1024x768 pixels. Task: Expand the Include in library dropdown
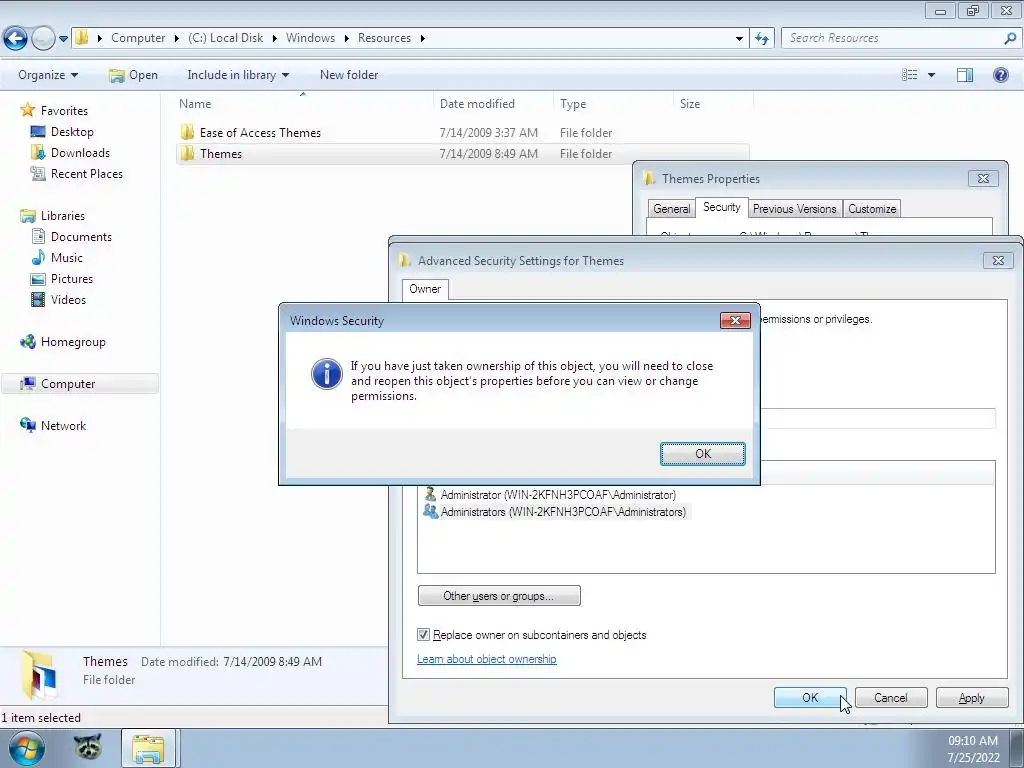[x=238, y=75]
